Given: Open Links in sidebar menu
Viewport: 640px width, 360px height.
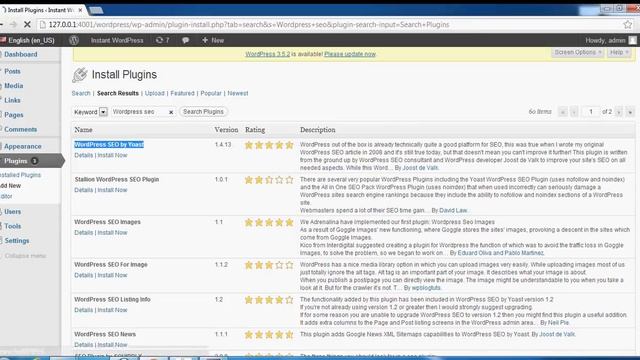Looking at the screenshot, I should pos(12,100).
